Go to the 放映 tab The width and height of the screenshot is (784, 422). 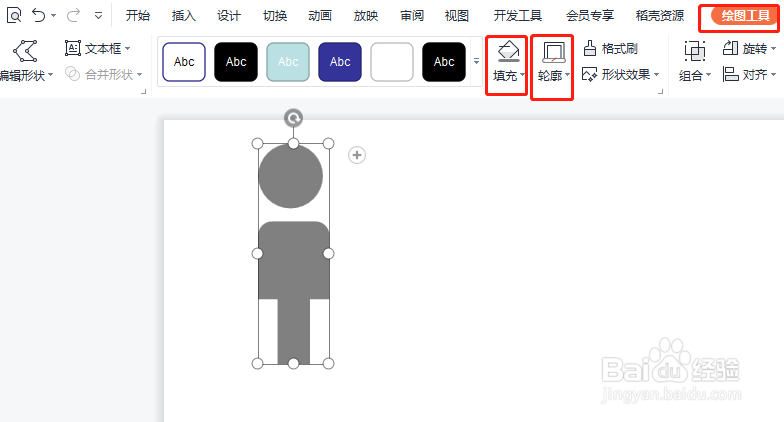366,16
